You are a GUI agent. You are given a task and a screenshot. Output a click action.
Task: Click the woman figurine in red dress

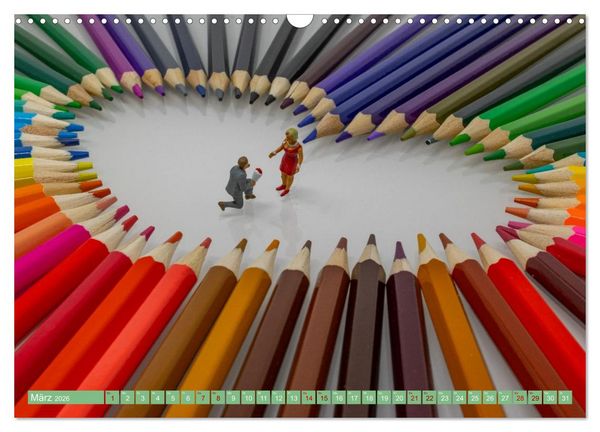(288, 162)
